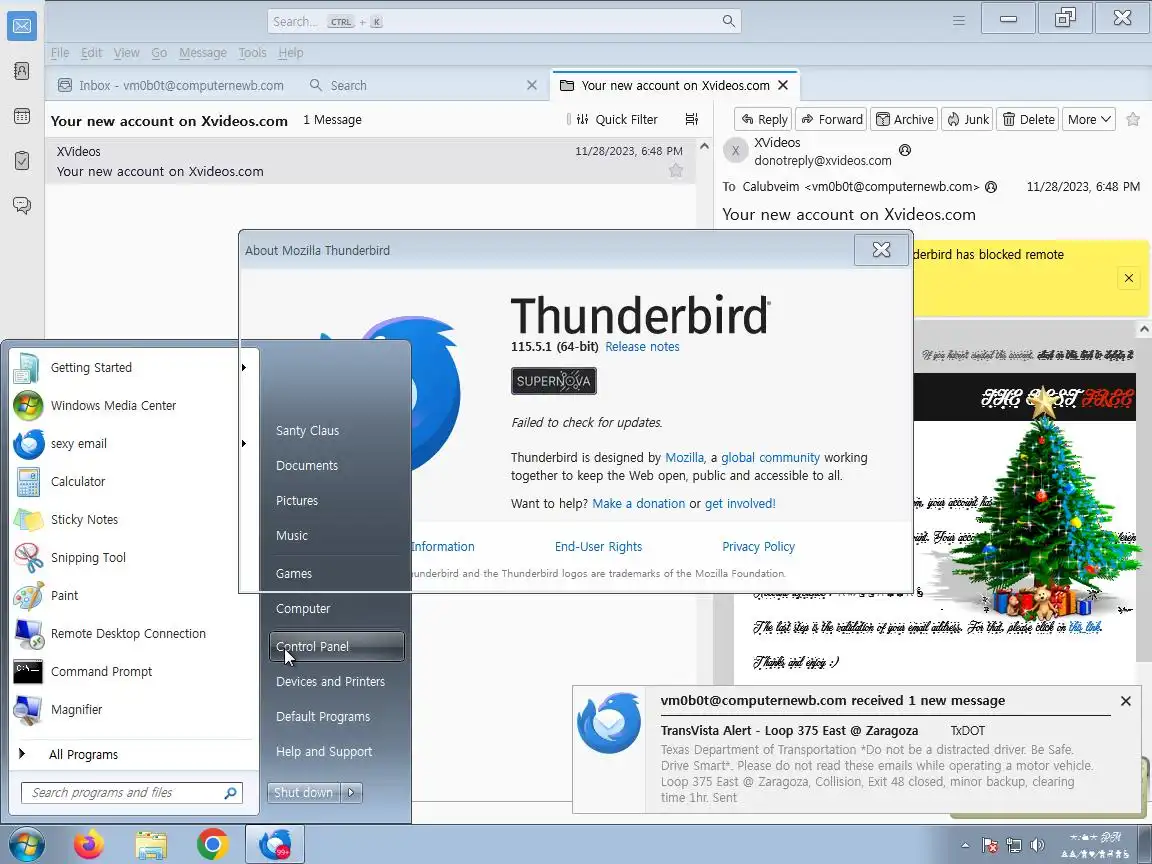Image resolution: width=1152 pixels, height=864 pixels.
Task: Open the Thunderbird app menu hamburger icon
Action: click(959, 21)
